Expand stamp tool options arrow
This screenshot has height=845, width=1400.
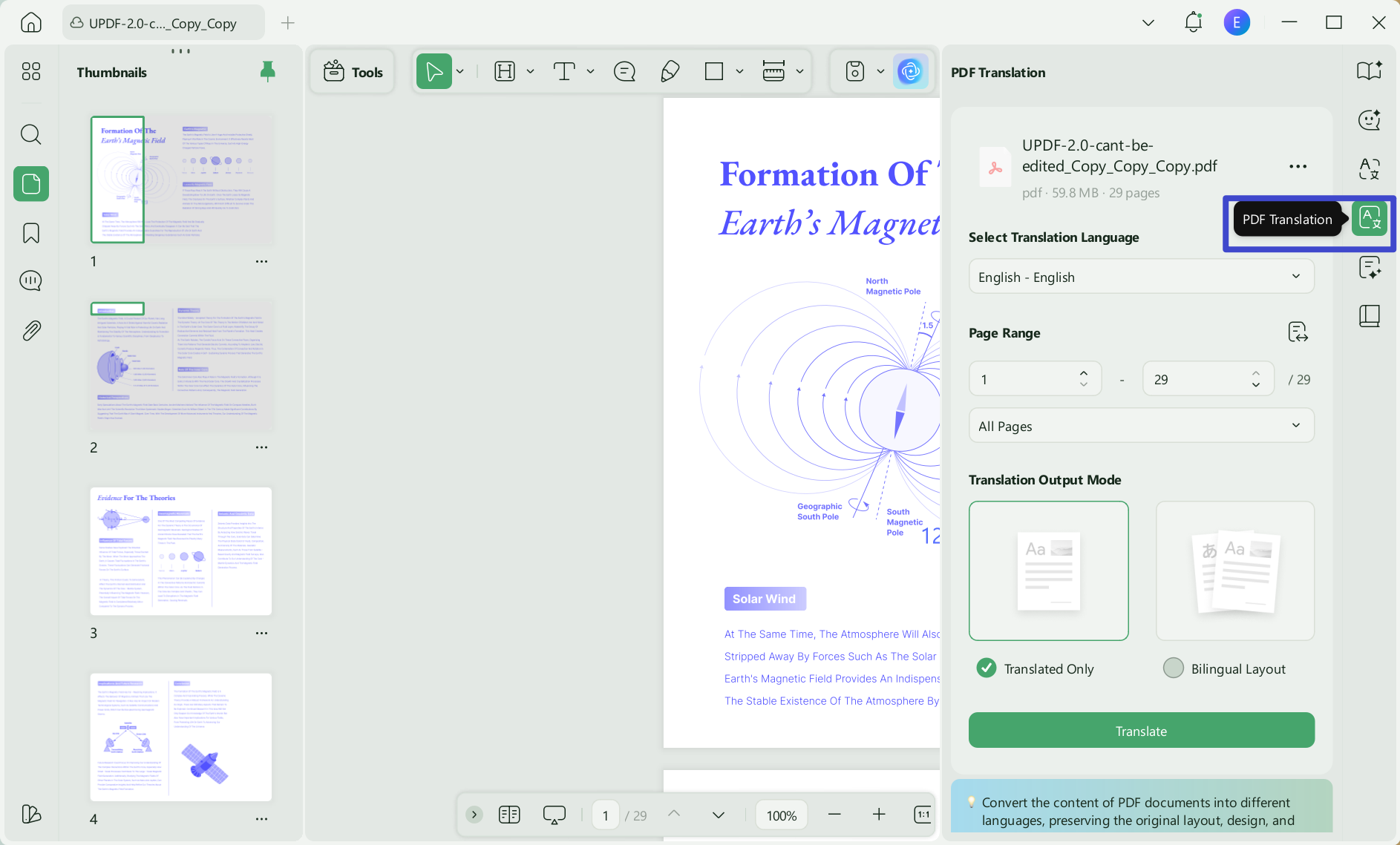click(880, 72)
